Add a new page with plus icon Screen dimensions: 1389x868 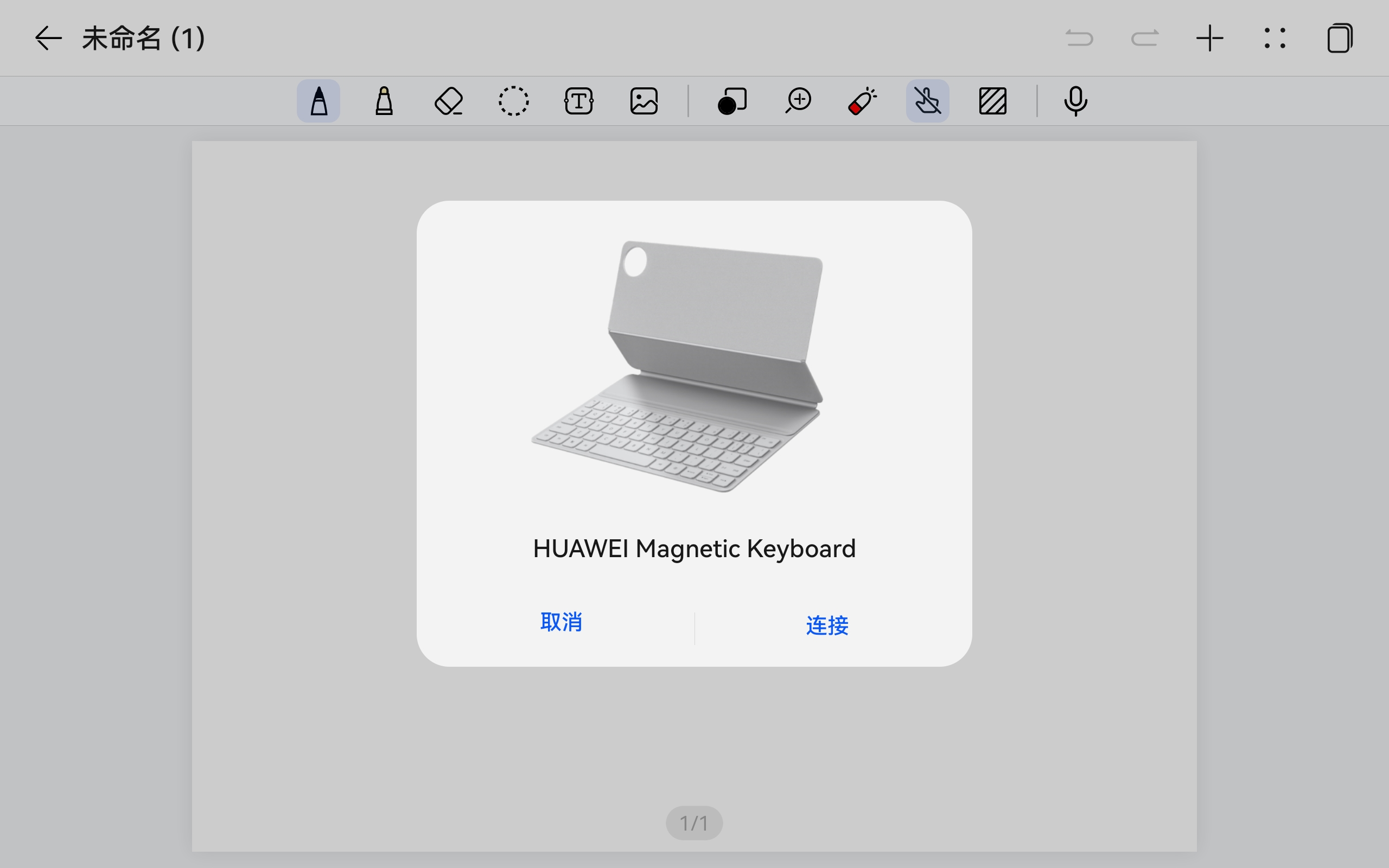click(1210, 39)
